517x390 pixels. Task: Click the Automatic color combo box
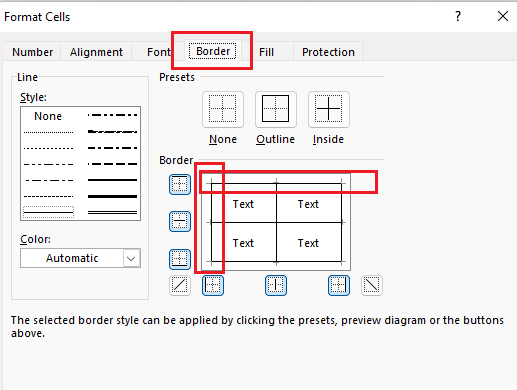pos(80,258)
